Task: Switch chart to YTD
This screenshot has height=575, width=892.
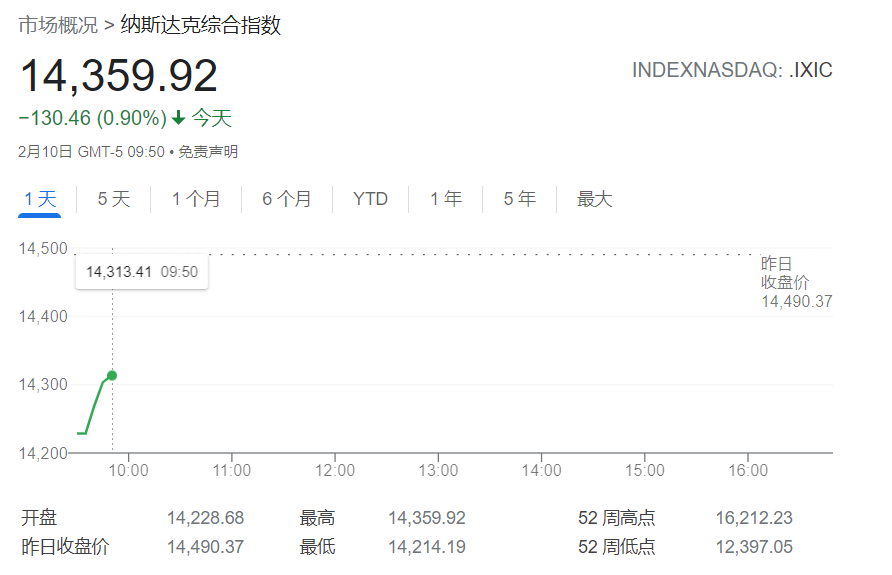Action: tap(370, 199)
